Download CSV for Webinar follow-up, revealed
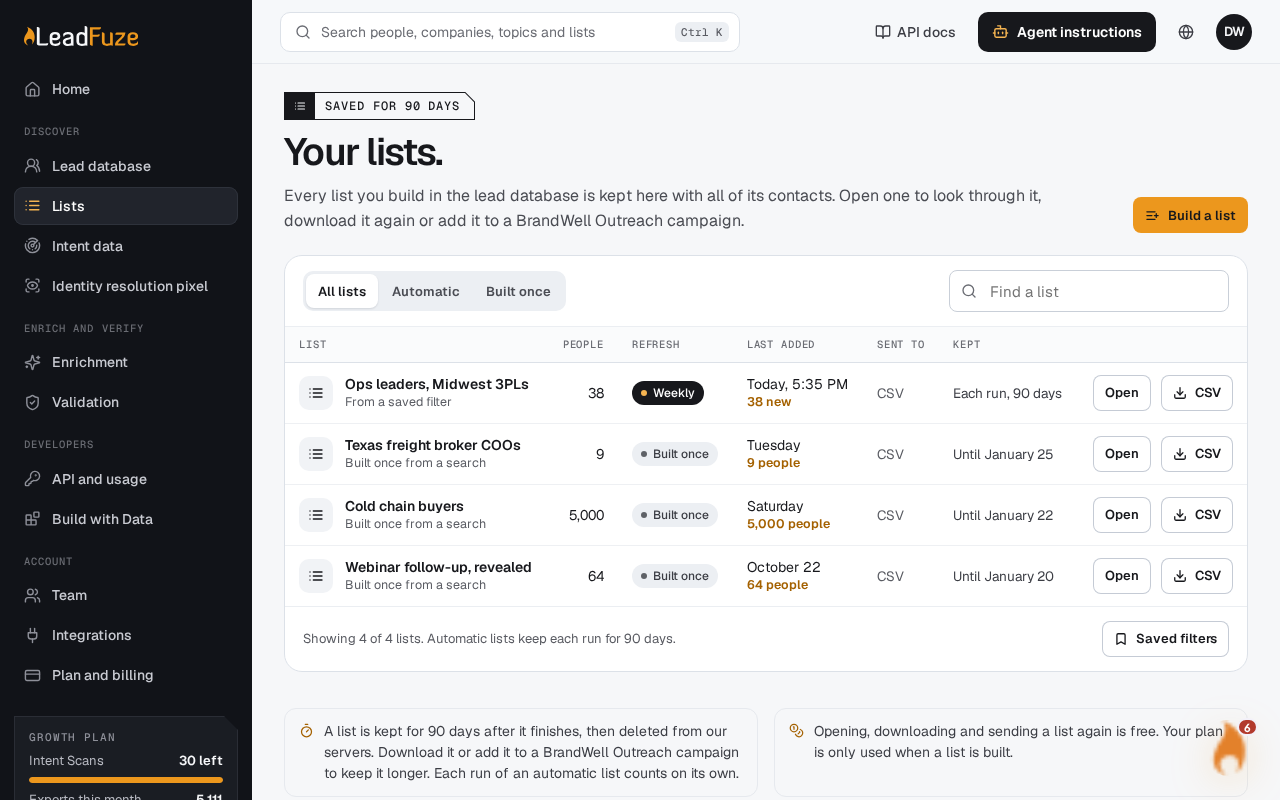Screen dimensions: 1280x800 (x=1197, y=576)
